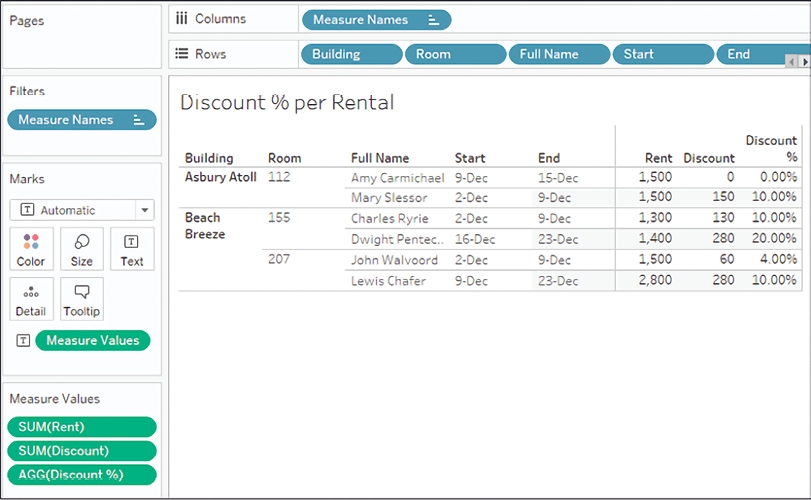Open the Size marks card

tap(82, 249)
